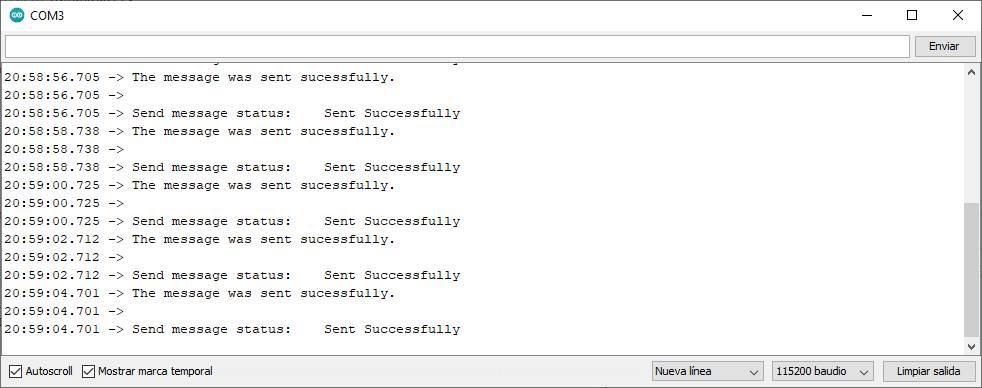
Task: Uncheck Mostrar marca temporal checkbox
Action: tap(88, 372)
